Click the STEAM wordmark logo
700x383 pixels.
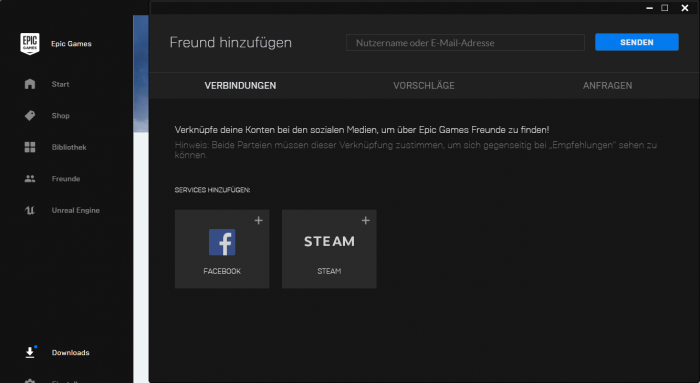[x=329, y=241]
